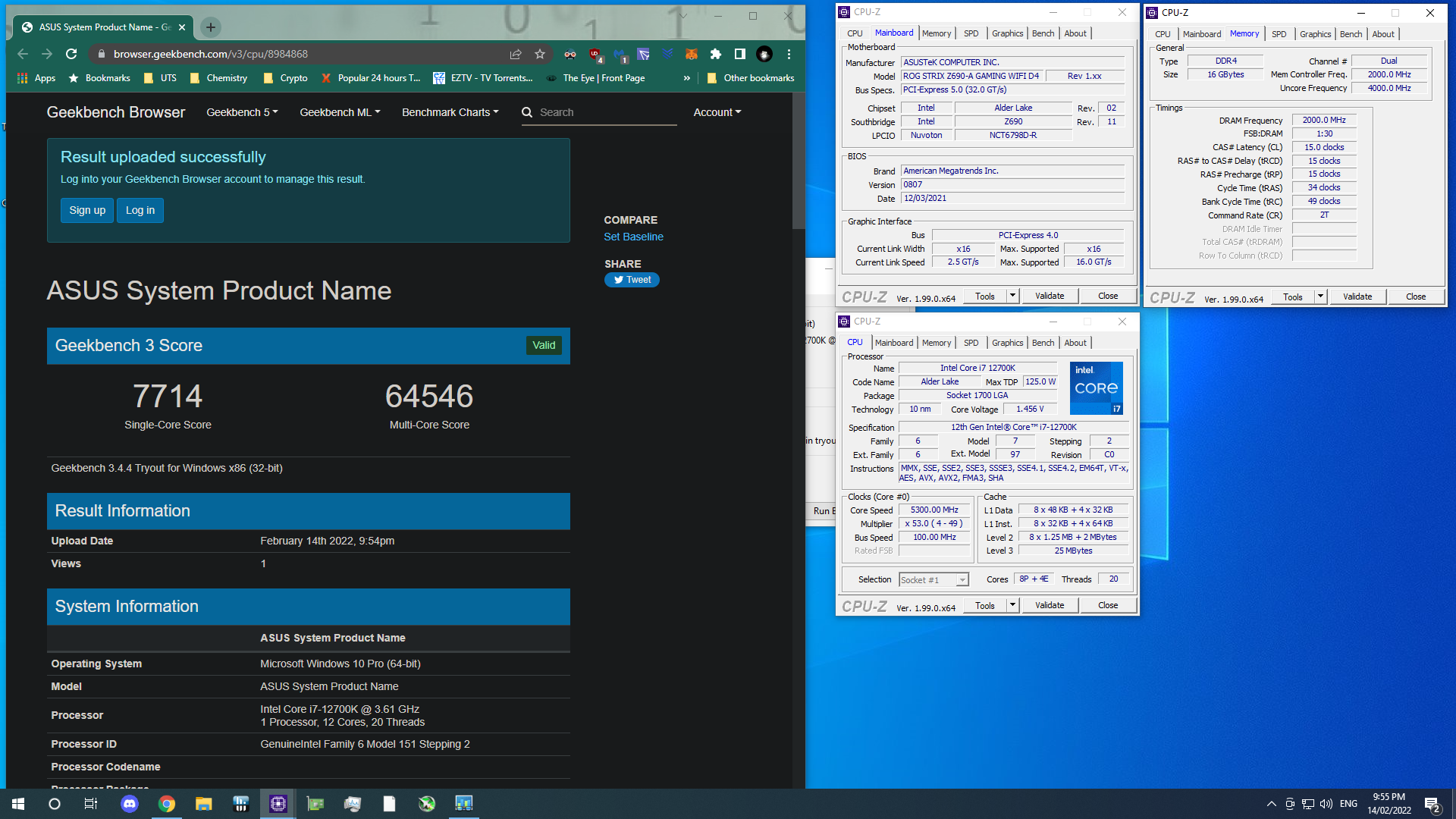Click Close button in CPU-Z CPU window
Screen dimensions: 1456x819
1108,605
